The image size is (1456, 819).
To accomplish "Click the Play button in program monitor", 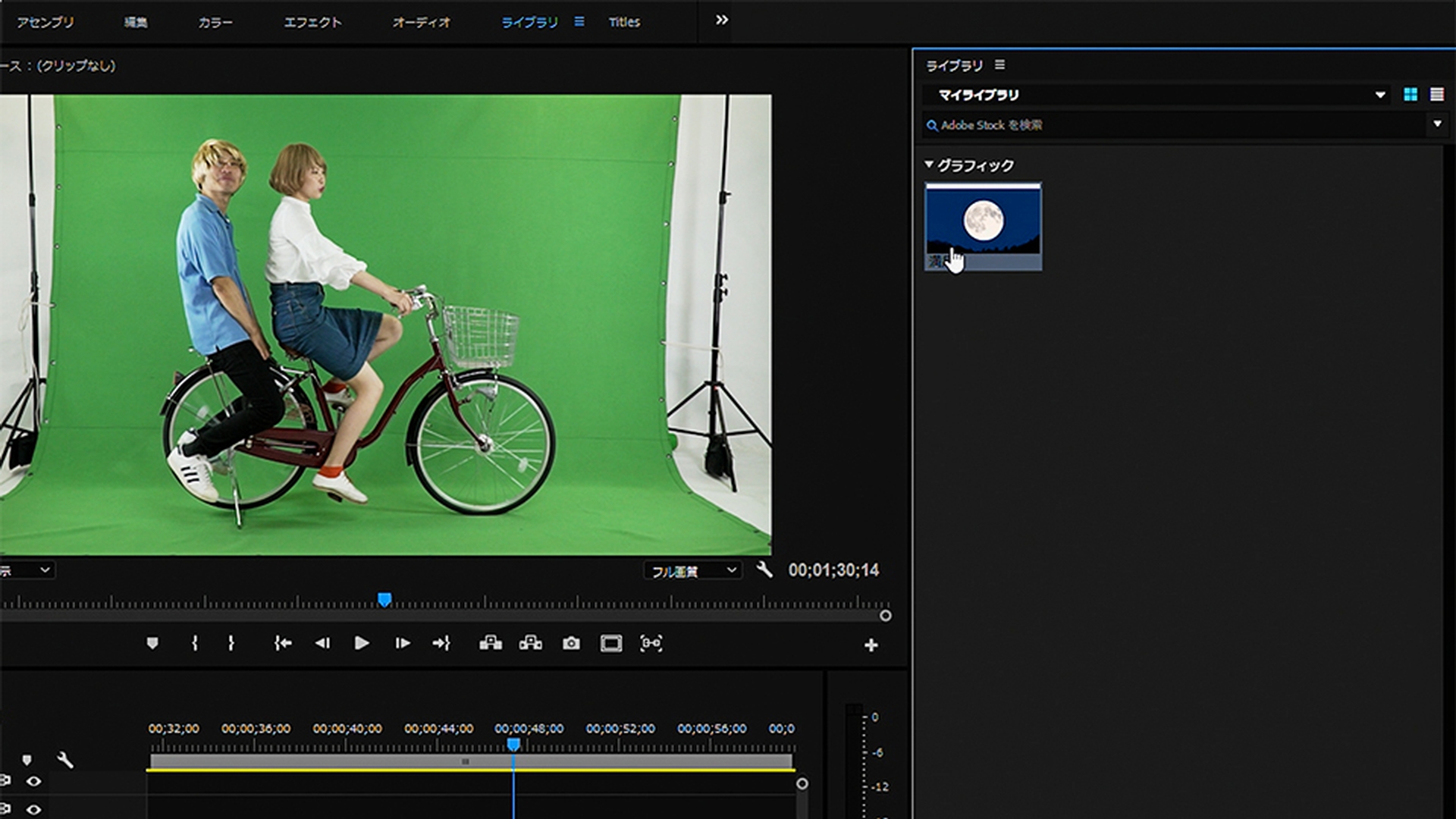I will (362, 644).
